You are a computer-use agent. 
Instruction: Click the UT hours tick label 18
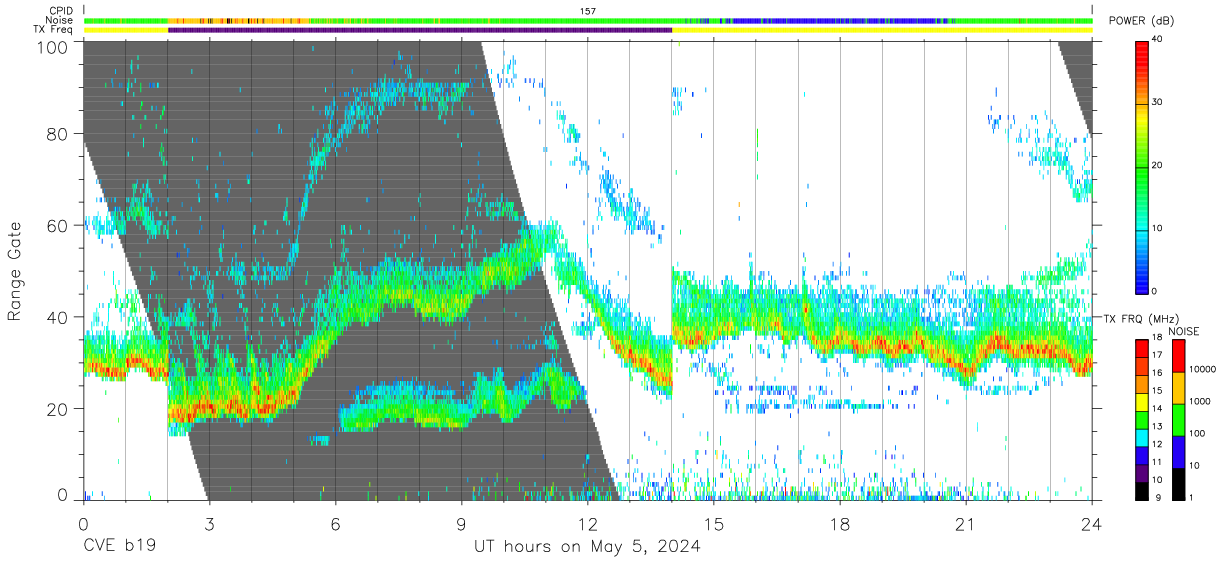pos(840,524)
